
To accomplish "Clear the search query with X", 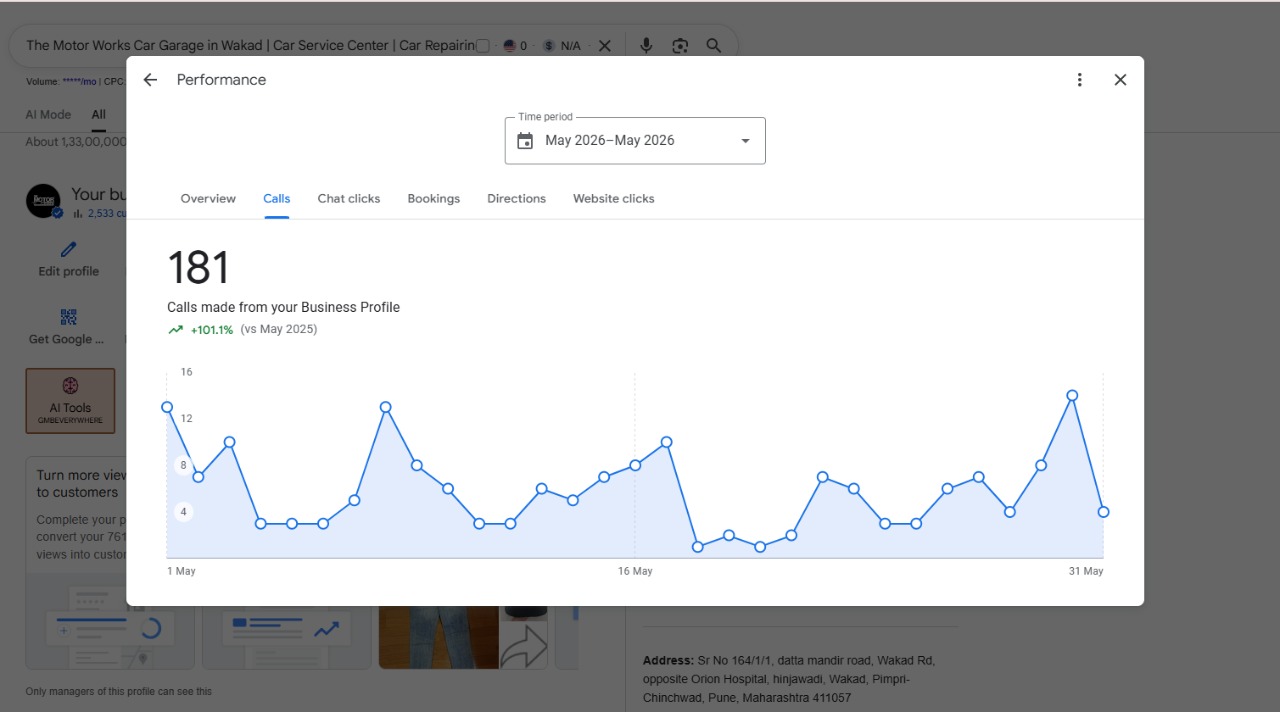I will [605, 46].
